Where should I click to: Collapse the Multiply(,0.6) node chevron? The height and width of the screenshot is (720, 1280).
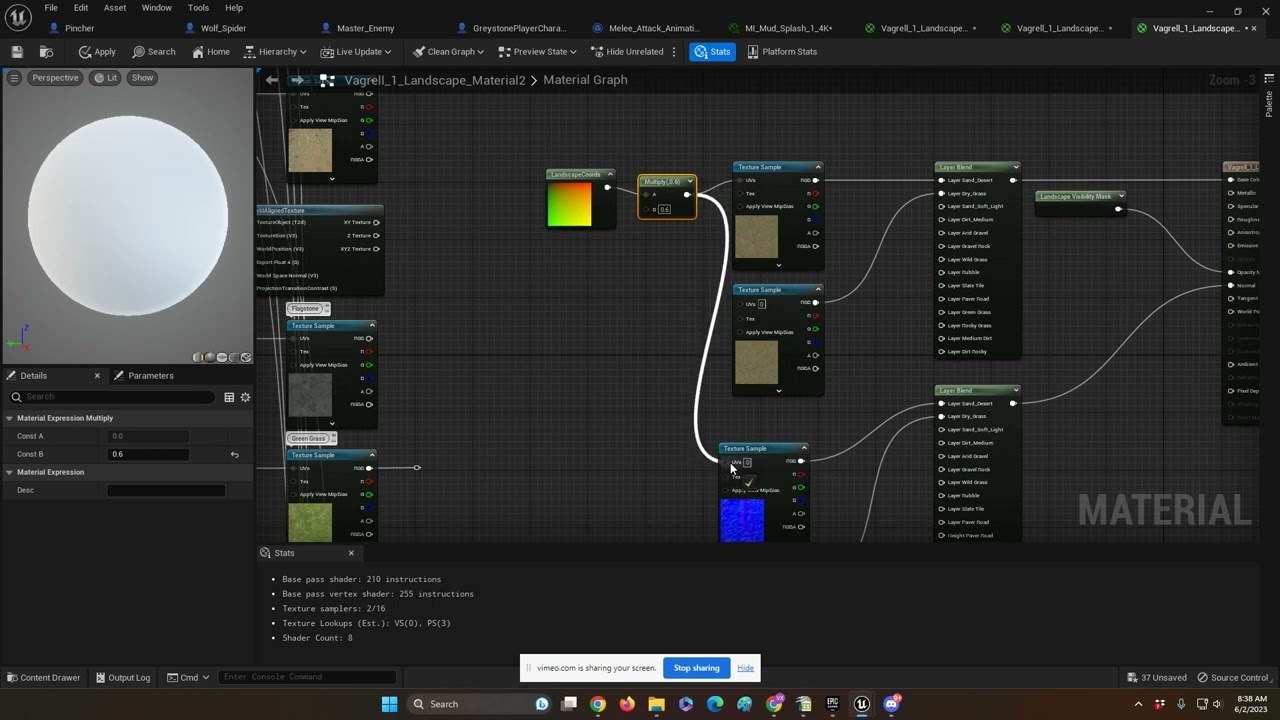(x=690, y=182)
